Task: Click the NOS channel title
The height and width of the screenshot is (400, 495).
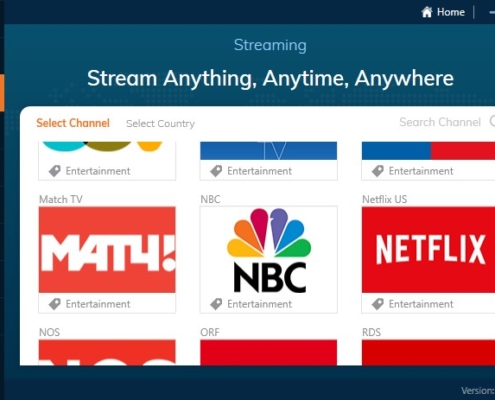Action: (x=49, y=332)
